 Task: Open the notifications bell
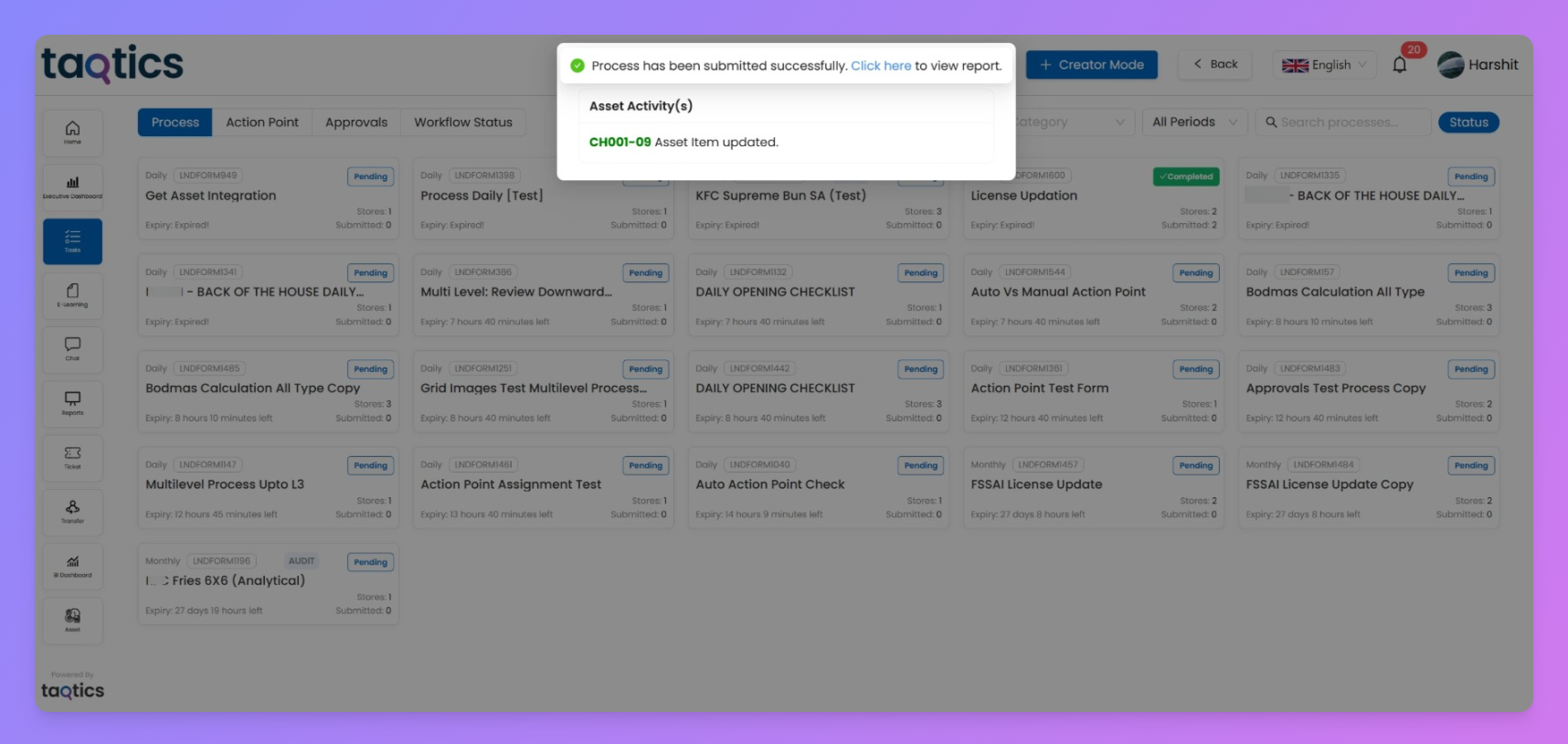click(1399, 65)
